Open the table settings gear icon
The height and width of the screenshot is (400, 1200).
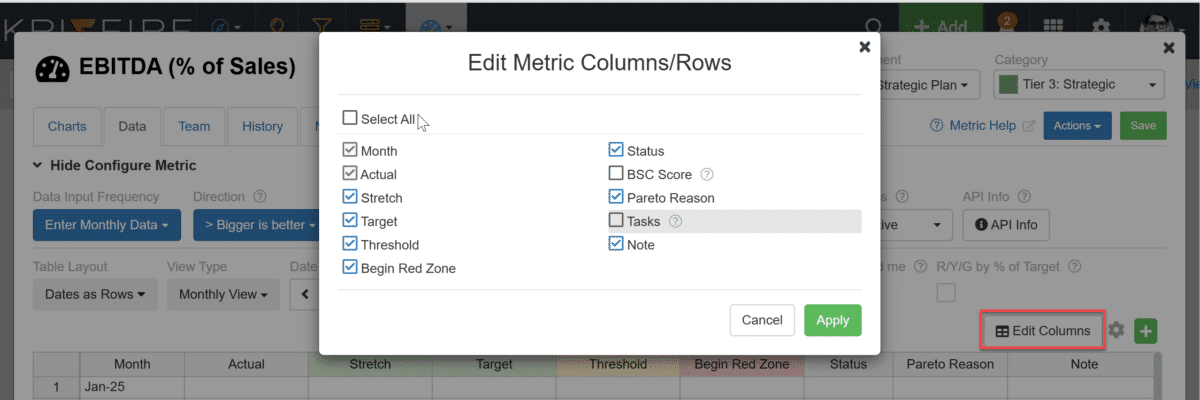[1117, 331]
